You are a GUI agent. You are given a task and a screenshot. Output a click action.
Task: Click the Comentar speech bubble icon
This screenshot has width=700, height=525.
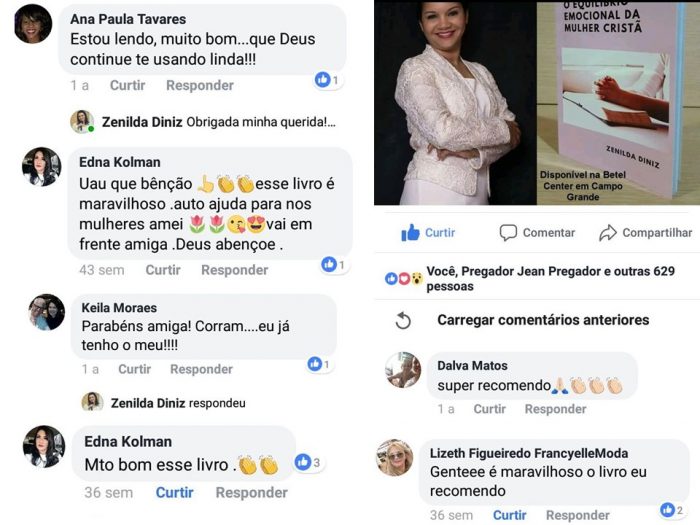pos(508,233)
